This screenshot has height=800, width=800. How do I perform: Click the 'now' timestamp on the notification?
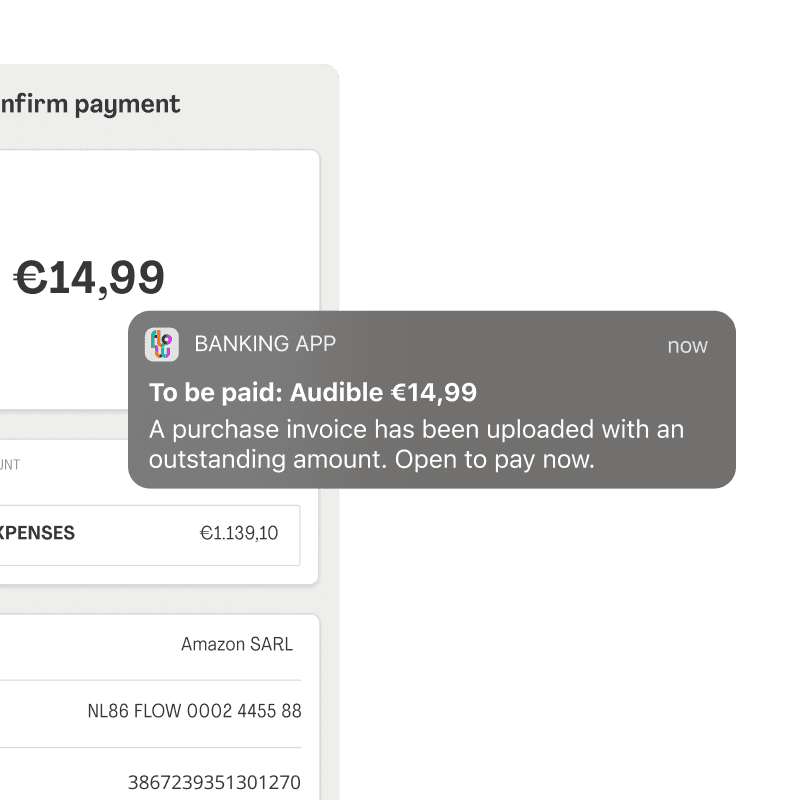click(687, 345)
